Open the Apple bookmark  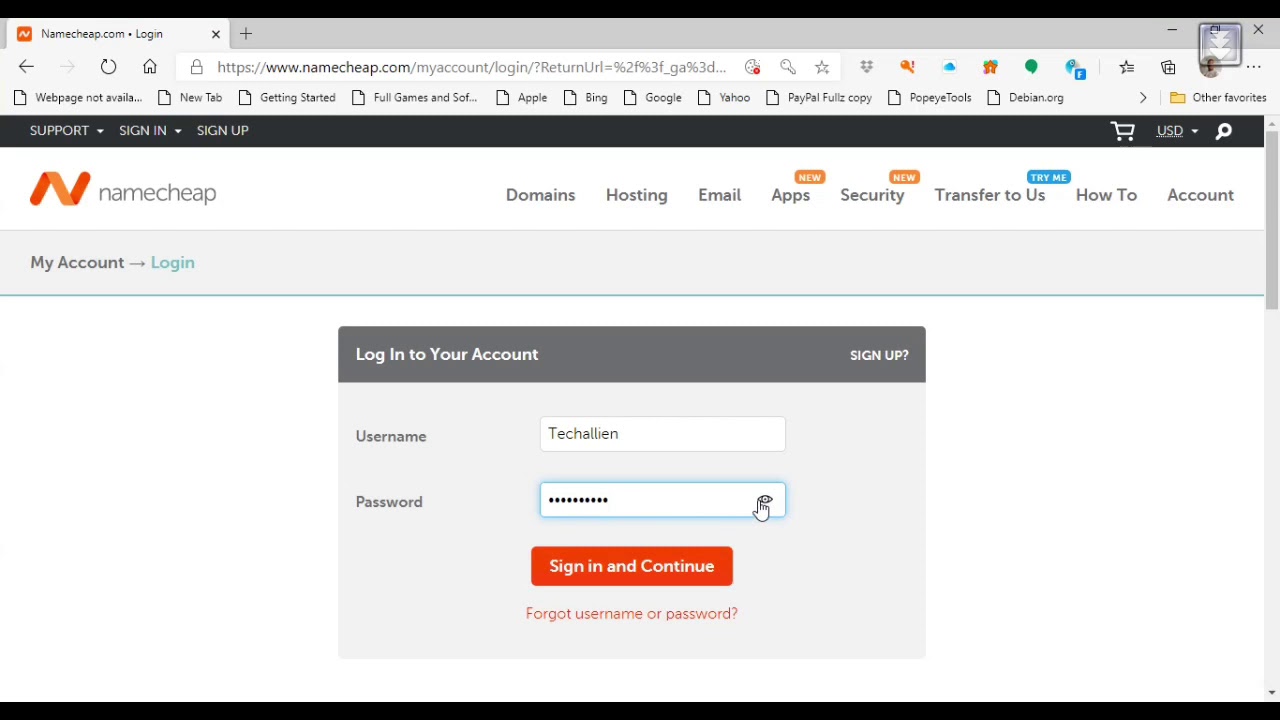(x=522, y=98)
